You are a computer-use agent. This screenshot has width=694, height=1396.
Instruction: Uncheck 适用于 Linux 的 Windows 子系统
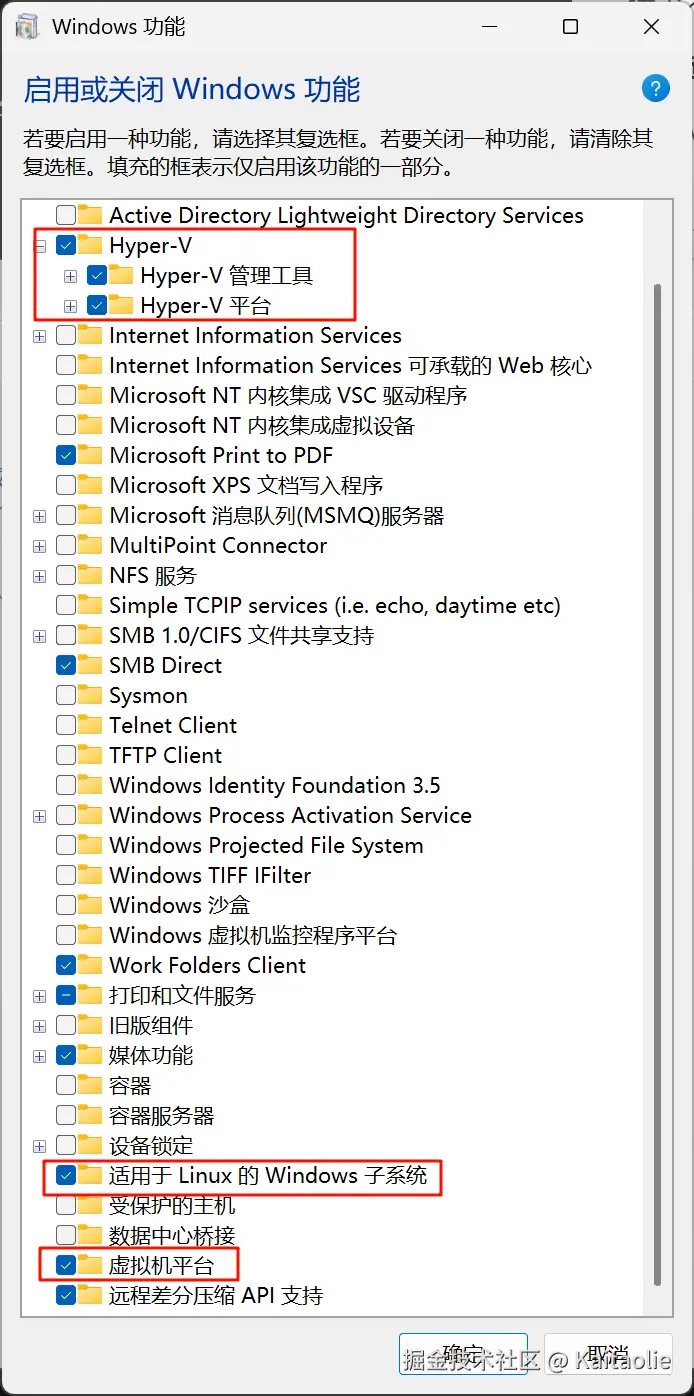[x=66, y=1175]
